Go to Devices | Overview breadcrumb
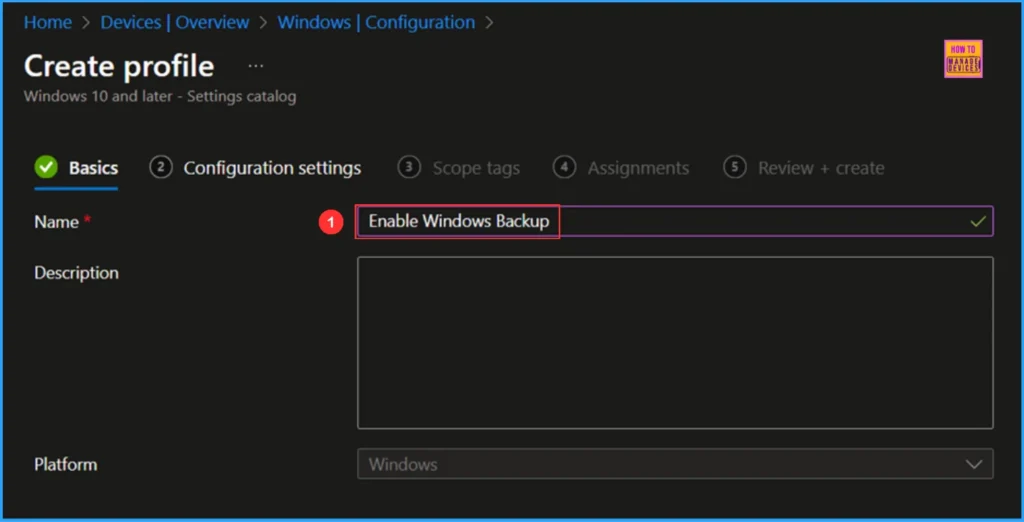 pos(174,22)
